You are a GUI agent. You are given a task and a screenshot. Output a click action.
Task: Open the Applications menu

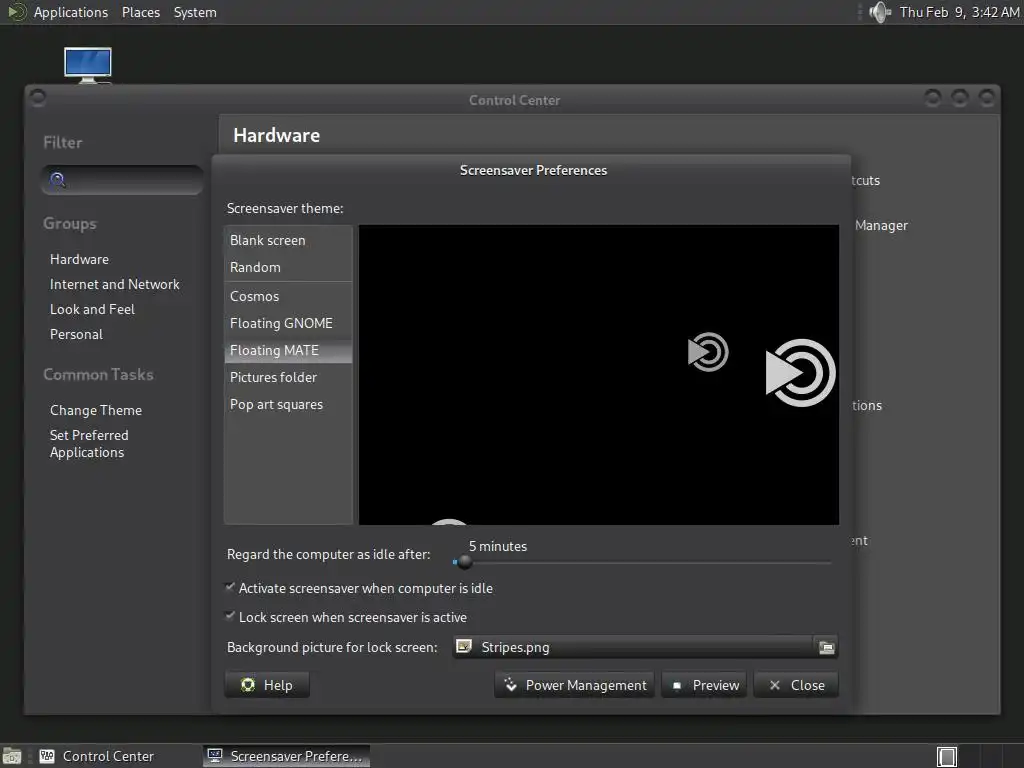tap(71, 12)
